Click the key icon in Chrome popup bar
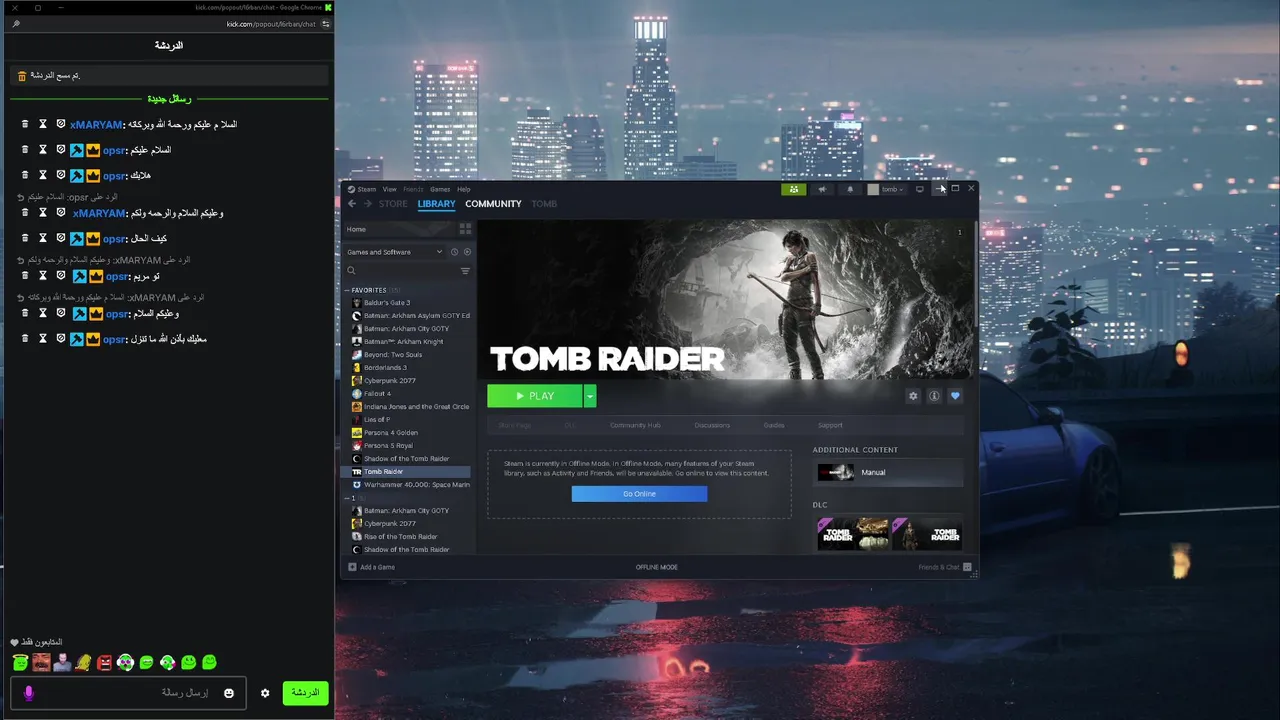The height and width of the screenshot is (720, 1280). coord(16,24)
